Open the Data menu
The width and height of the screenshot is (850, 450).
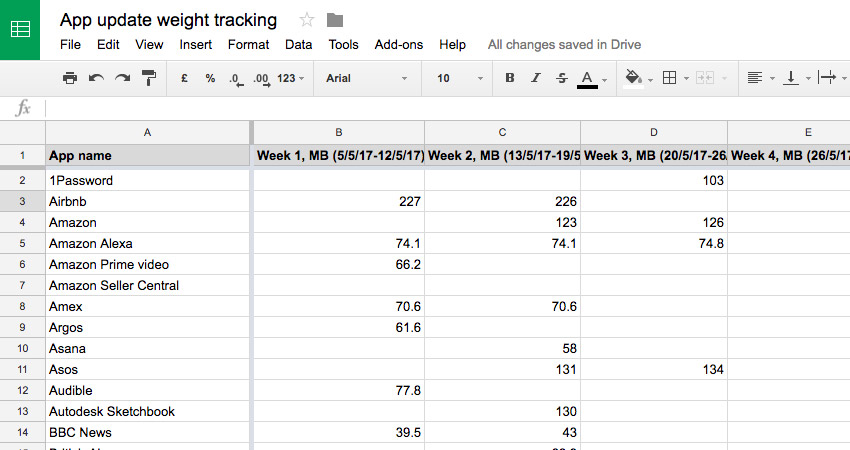(x=299, y=44)
